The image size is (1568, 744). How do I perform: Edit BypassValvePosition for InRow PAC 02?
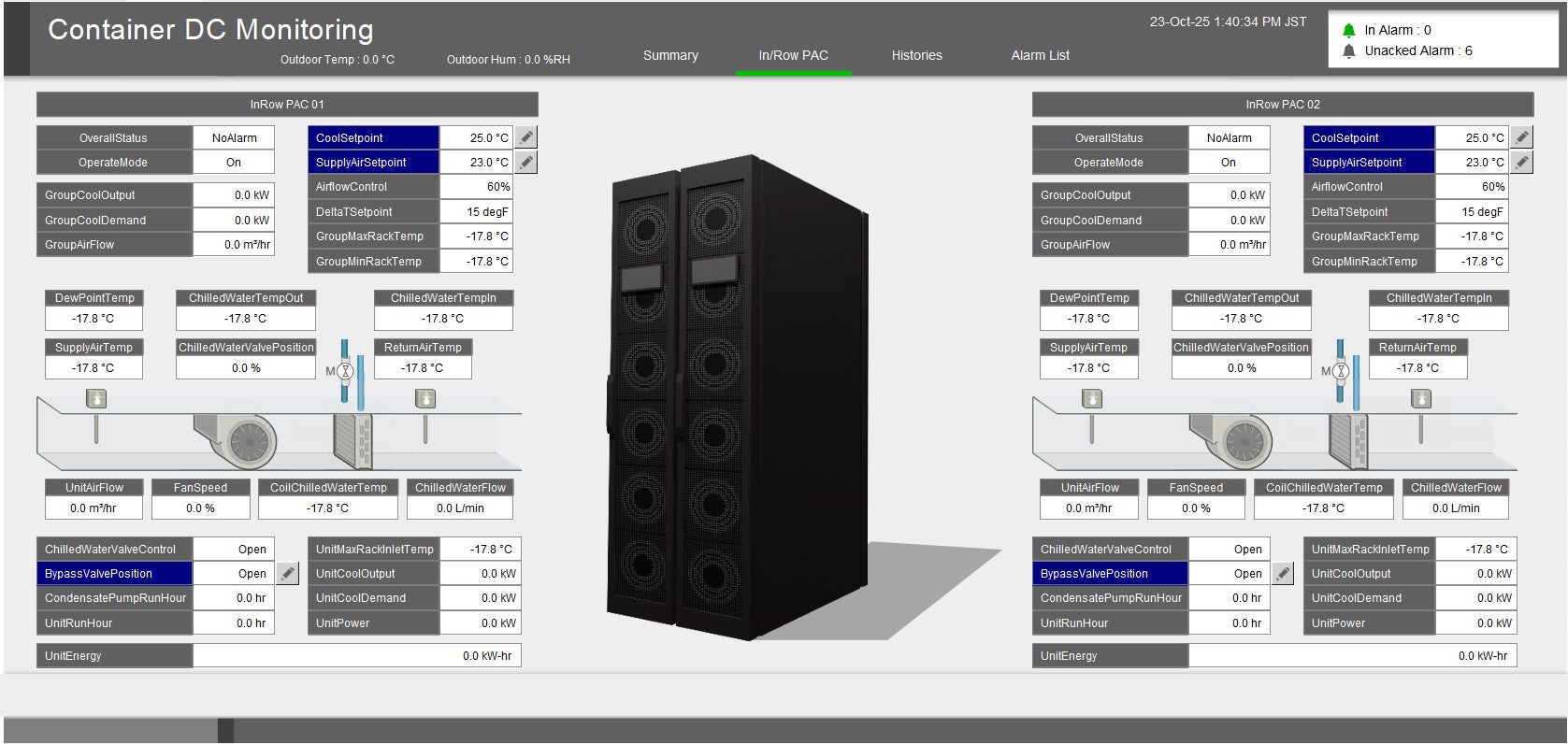(1284, 574)
